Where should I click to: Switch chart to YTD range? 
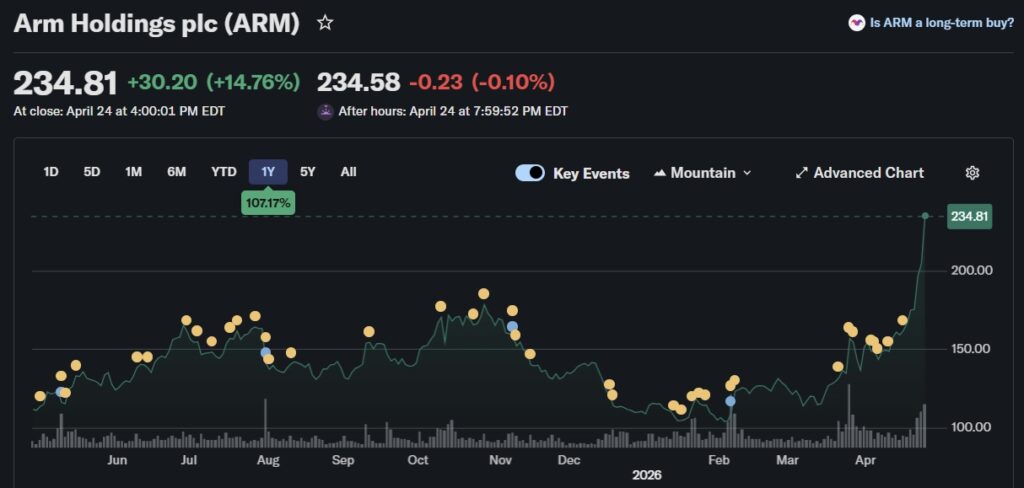click(x=224, y=172)
